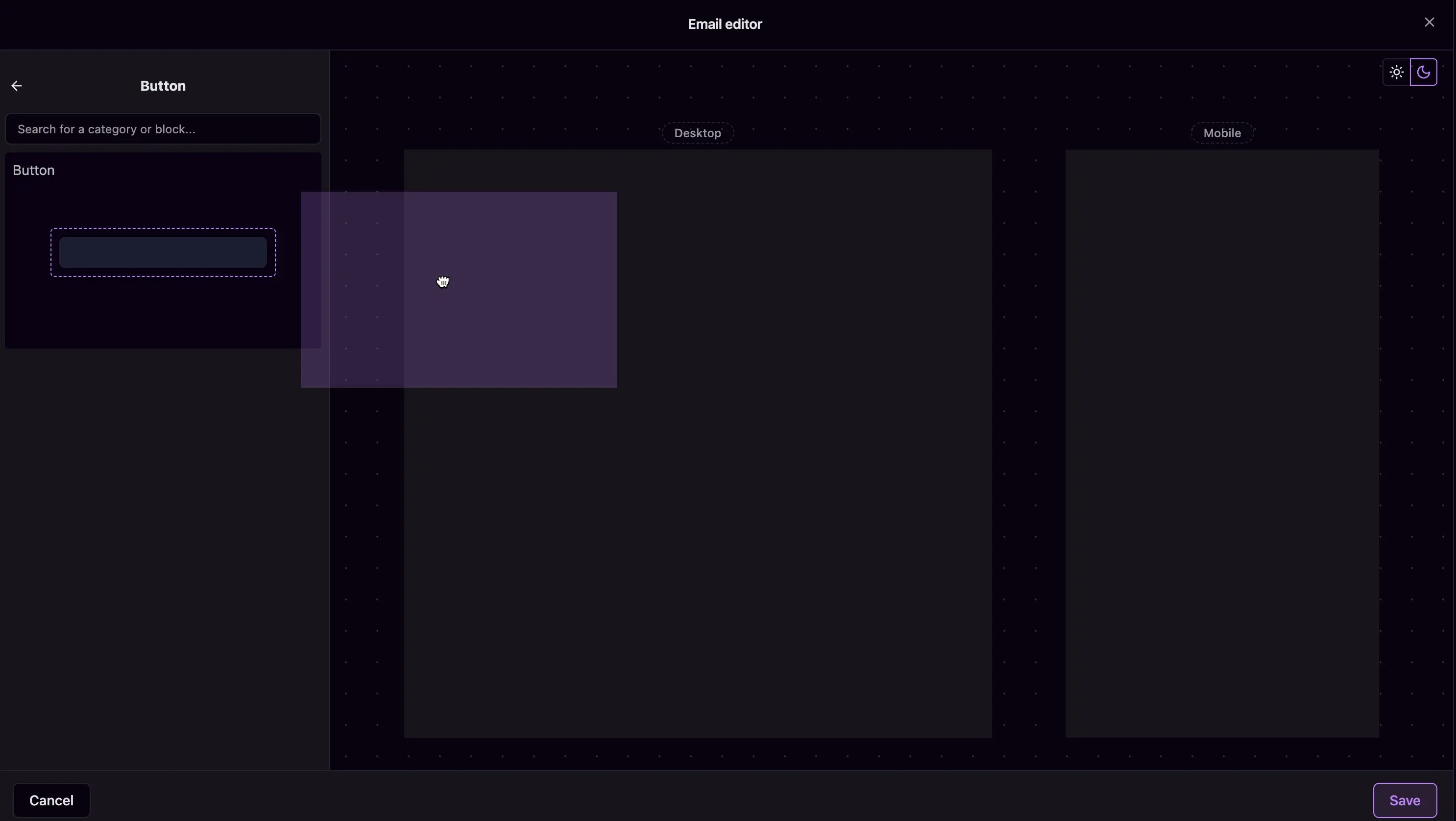
Task: Click the Button panel heading
Action: 163,86
